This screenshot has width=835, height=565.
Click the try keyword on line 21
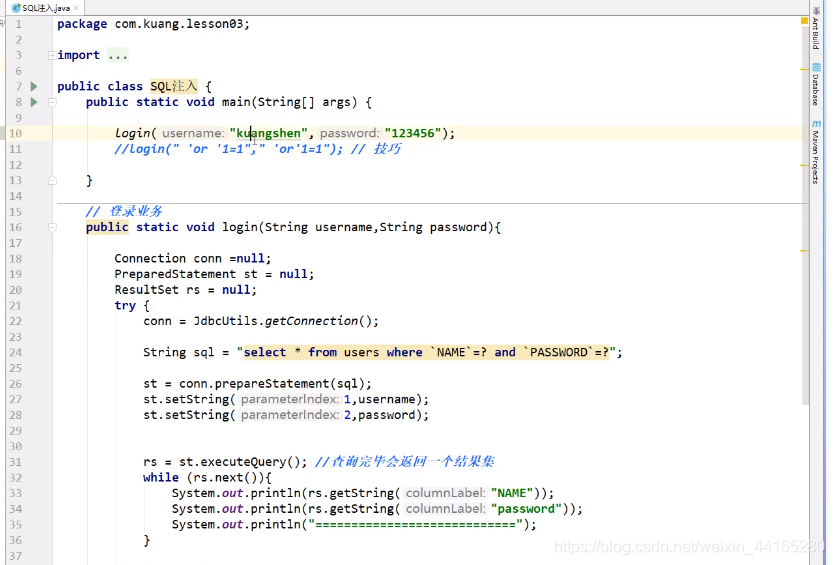coord(125,306)
